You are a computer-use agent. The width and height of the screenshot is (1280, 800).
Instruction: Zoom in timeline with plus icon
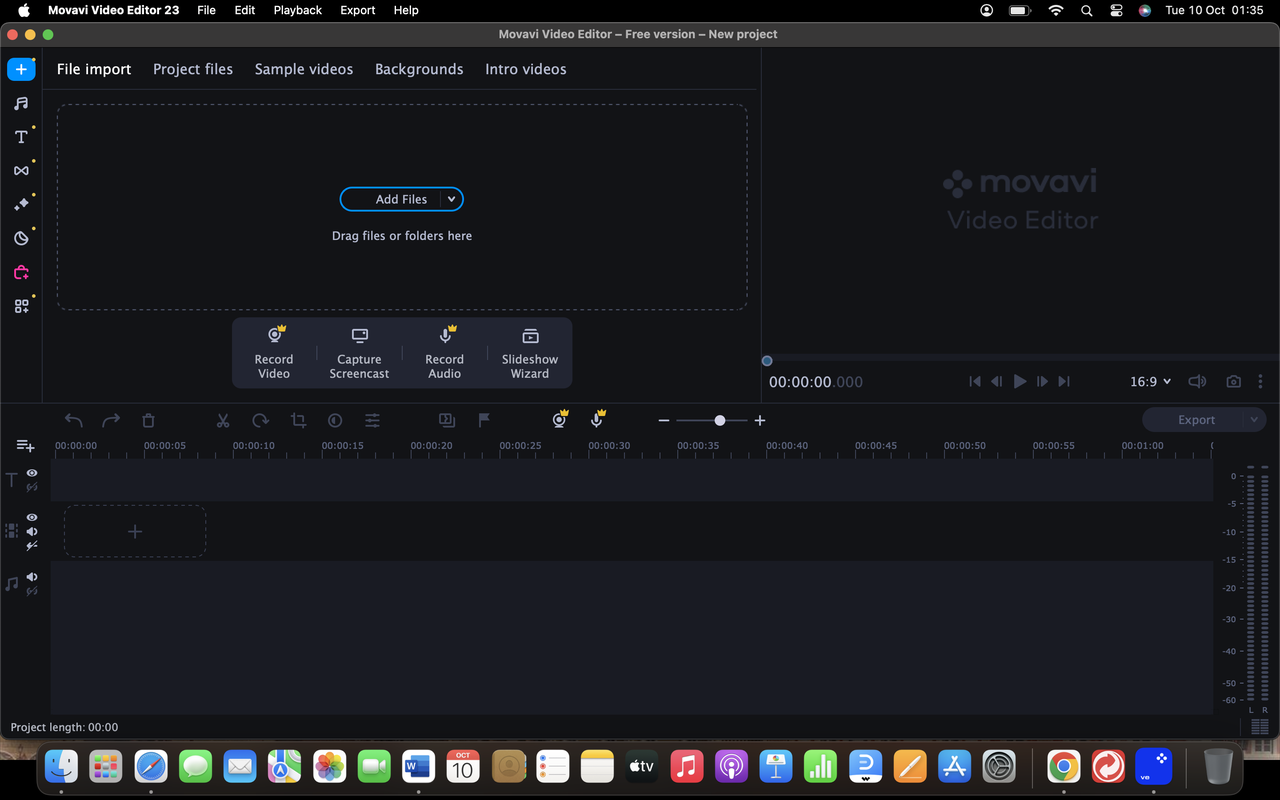(x=760, y=421)
